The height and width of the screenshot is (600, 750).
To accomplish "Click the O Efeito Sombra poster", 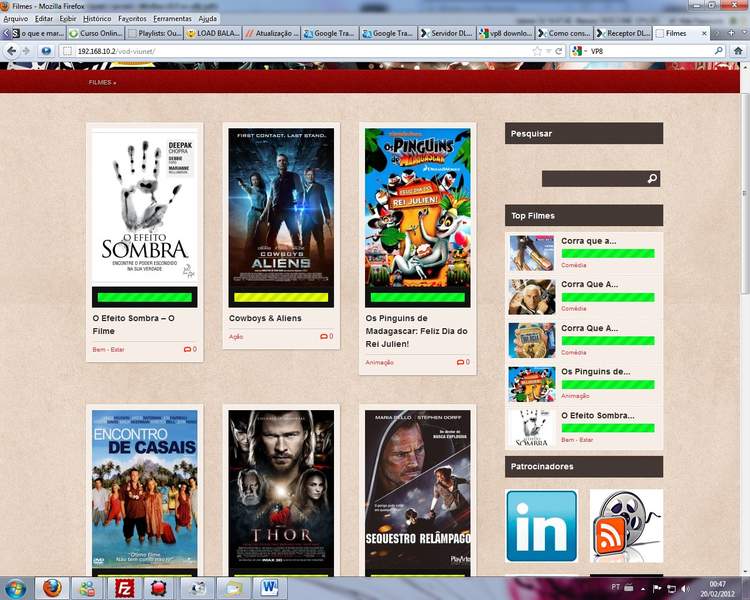I will coord(144,206).
